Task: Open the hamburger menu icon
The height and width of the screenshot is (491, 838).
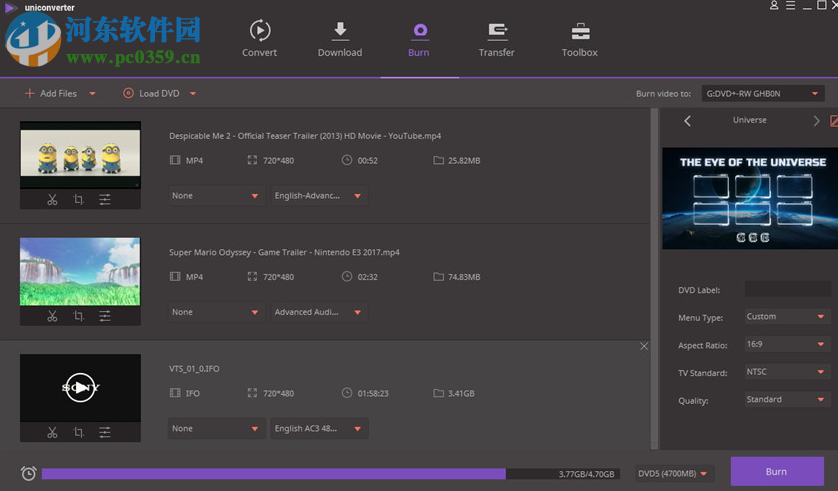Action: (x=790, y=5)
